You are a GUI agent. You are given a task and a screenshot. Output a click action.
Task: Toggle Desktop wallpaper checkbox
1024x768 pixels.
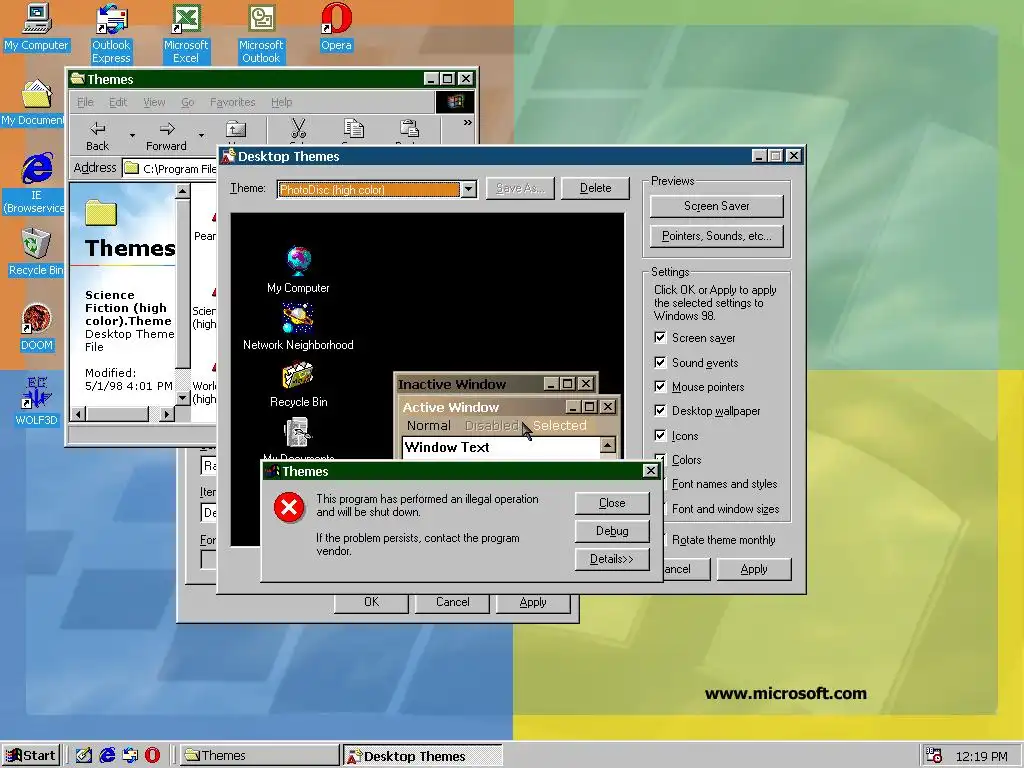pyautogui.click(x=660, y=411)
